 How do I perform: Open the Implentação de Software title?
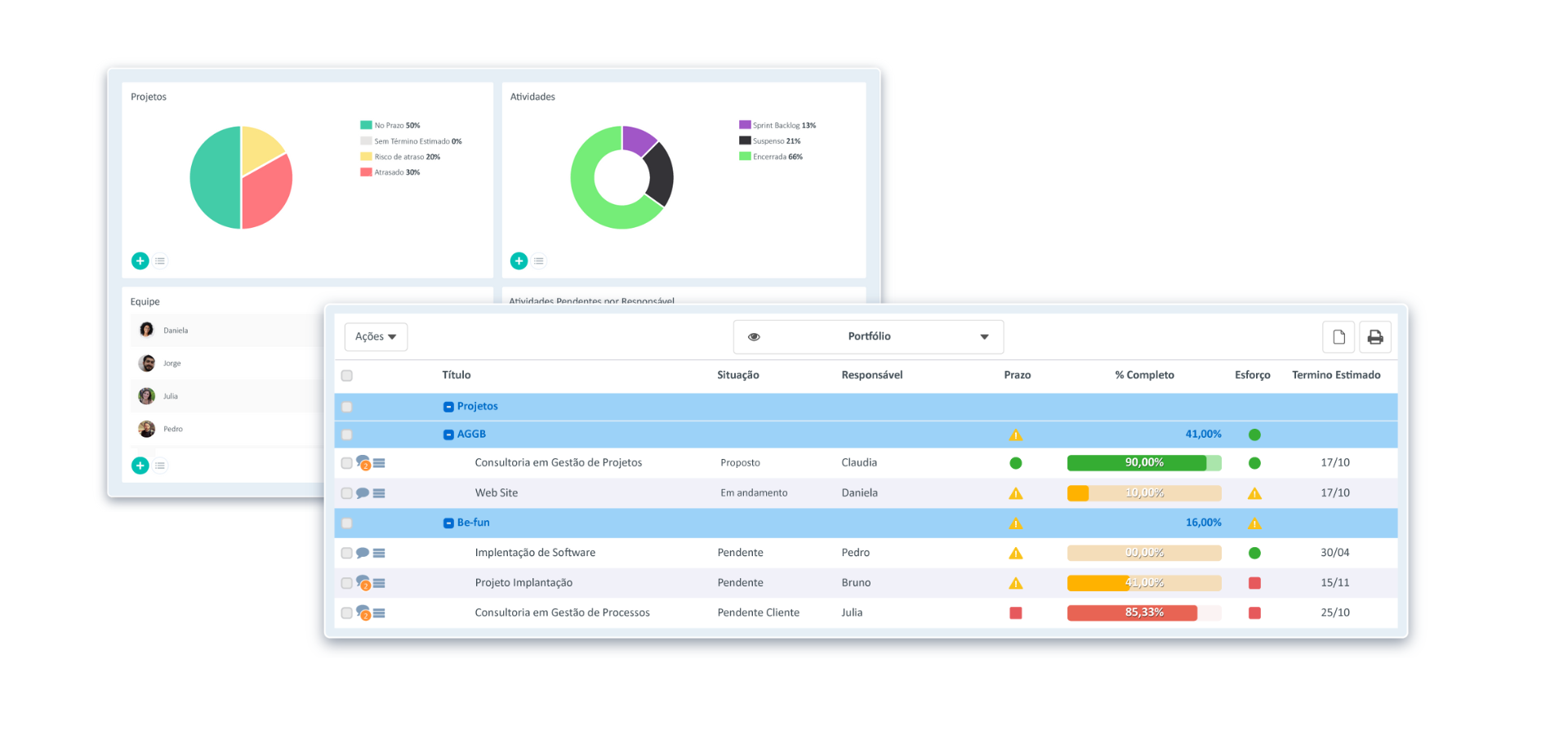pos(535,552)
